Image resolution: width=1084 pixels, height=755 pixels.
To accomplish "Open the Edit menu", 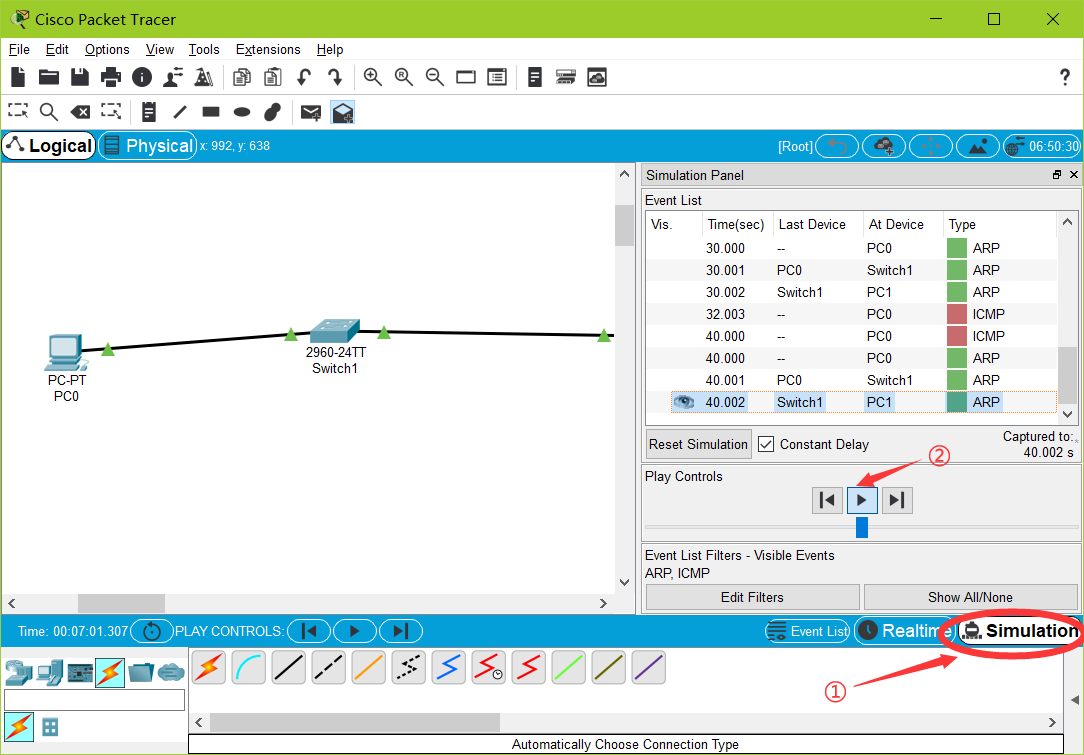I will pyautogui.click(x=57, y=49).
